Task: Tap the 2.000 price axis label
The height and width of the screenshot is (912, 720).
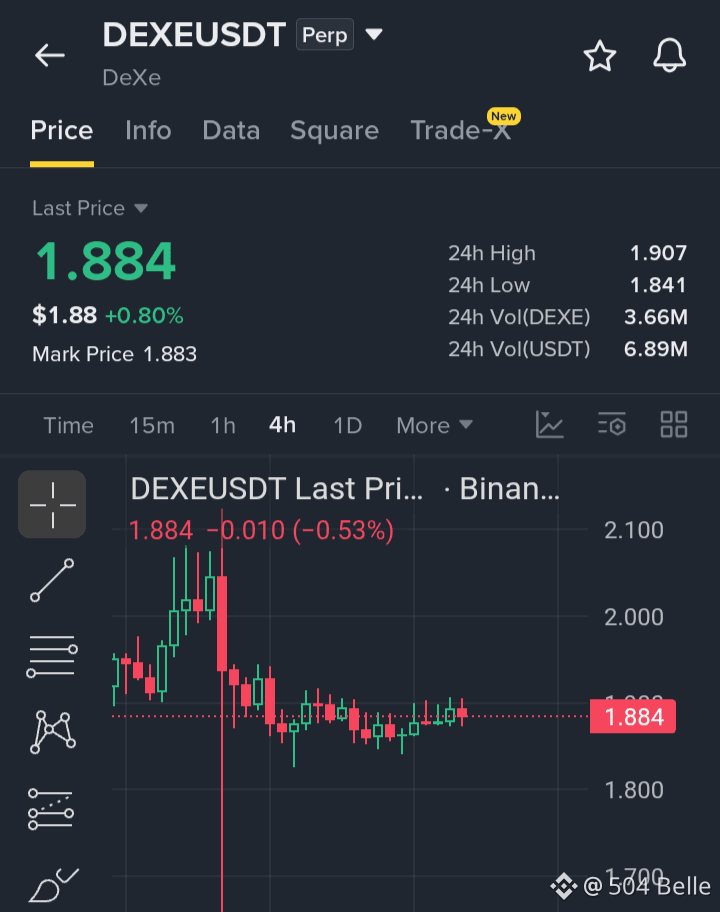Action: (633, 617)
